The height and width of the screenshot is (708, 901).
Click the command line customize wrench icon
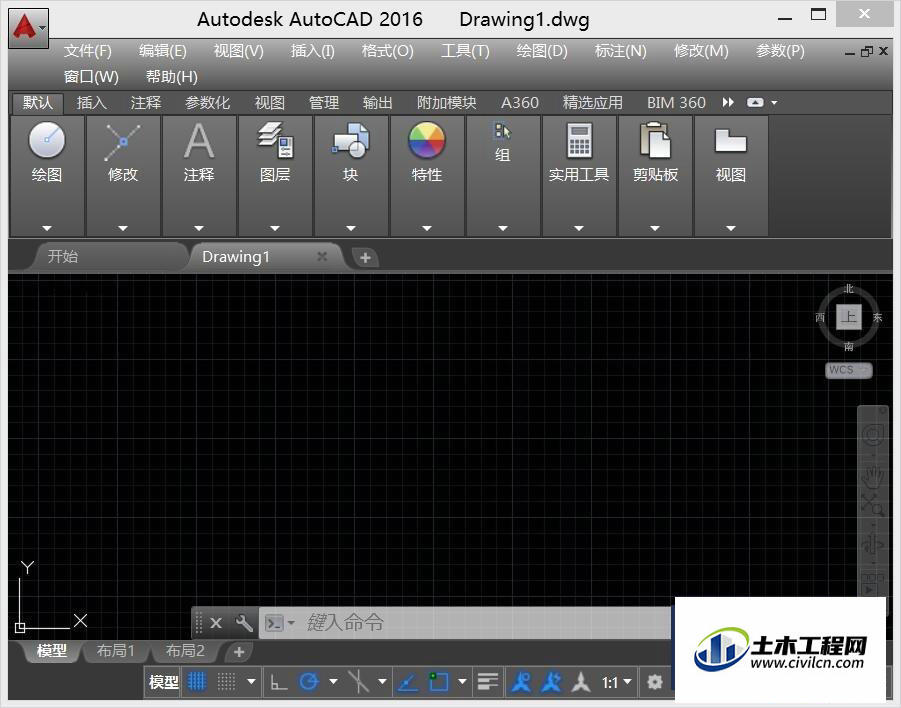(244, 623)
